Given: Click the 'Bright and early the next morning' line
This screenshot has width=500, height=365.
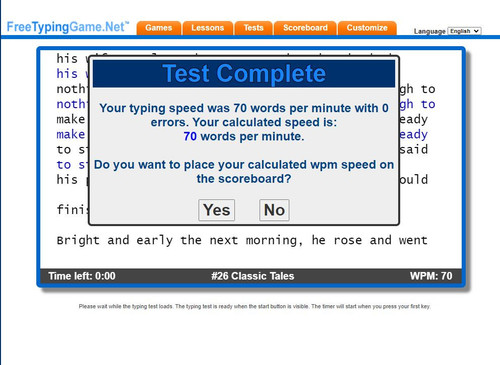Looking at the screenshot, I should pyautogui.click(x=242, y=240).
